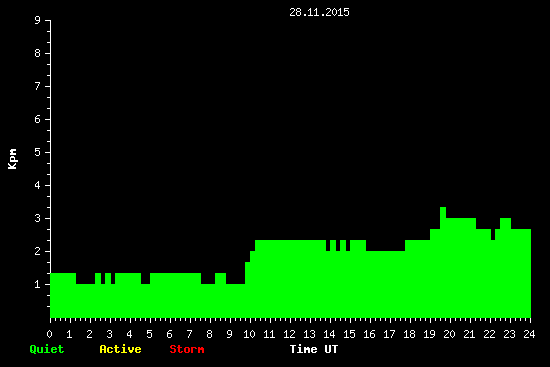
Task: Click the Kp value 1 label
Action: [38, 284]
